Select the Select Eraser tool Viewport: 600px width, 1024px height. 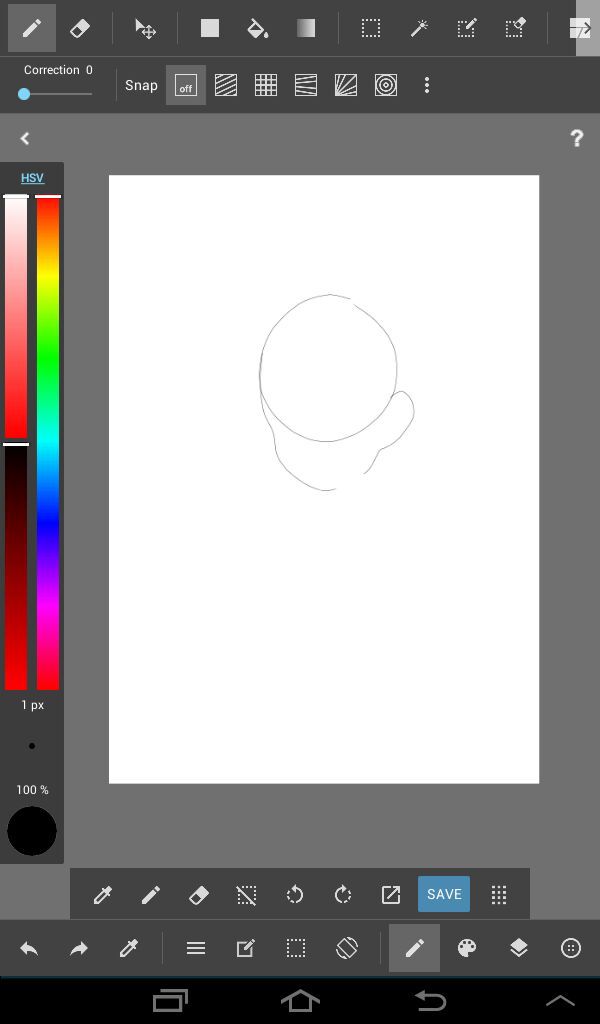coord(515,28)
